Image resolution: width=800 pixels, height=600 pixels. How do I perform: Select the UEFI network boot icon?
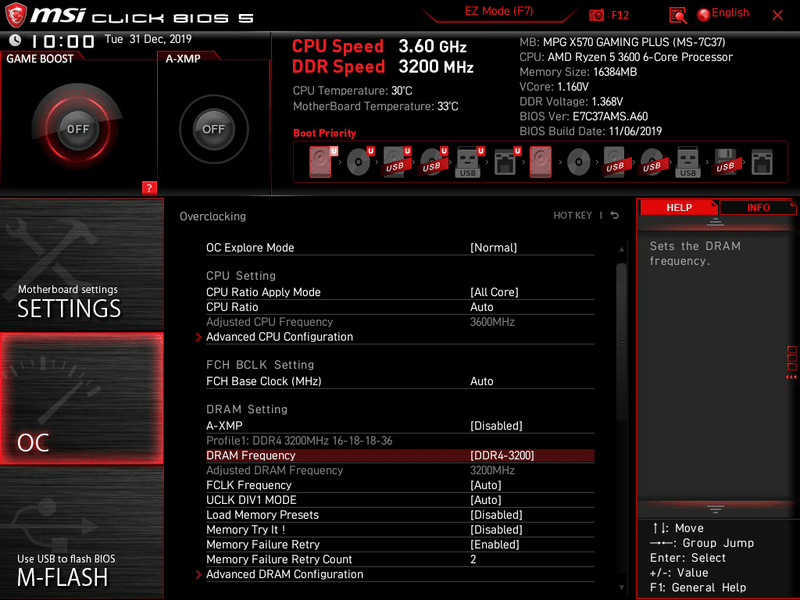[x=506, y=162]
